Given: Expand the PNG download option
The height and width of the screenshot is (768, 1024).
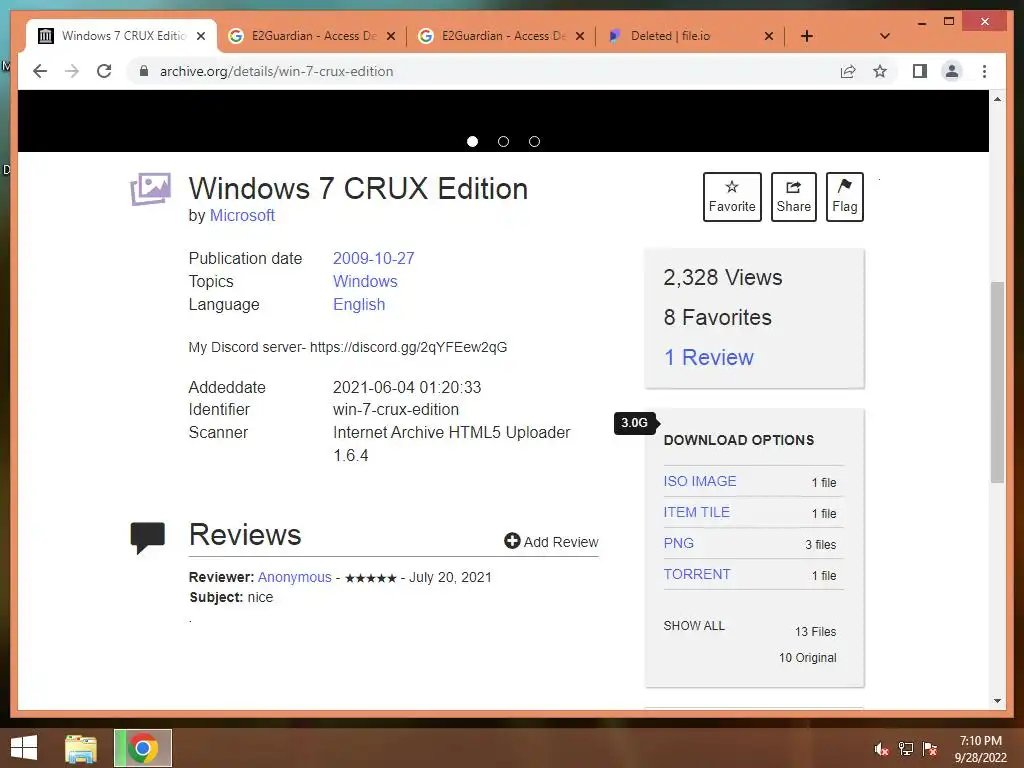Looking at the screenshot, I should (x=679, y=543).
